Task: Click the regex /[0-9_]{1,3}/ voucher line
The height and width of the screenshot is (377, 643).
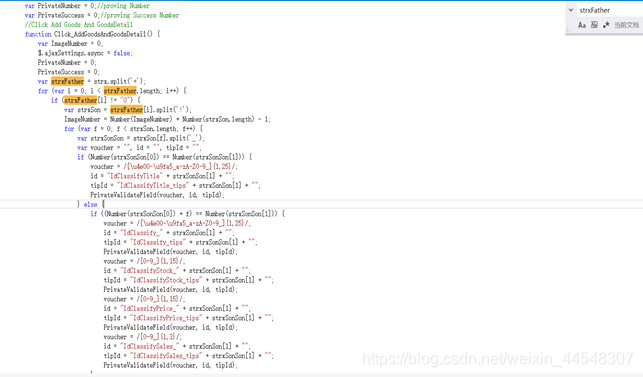Action: [142, 336]
